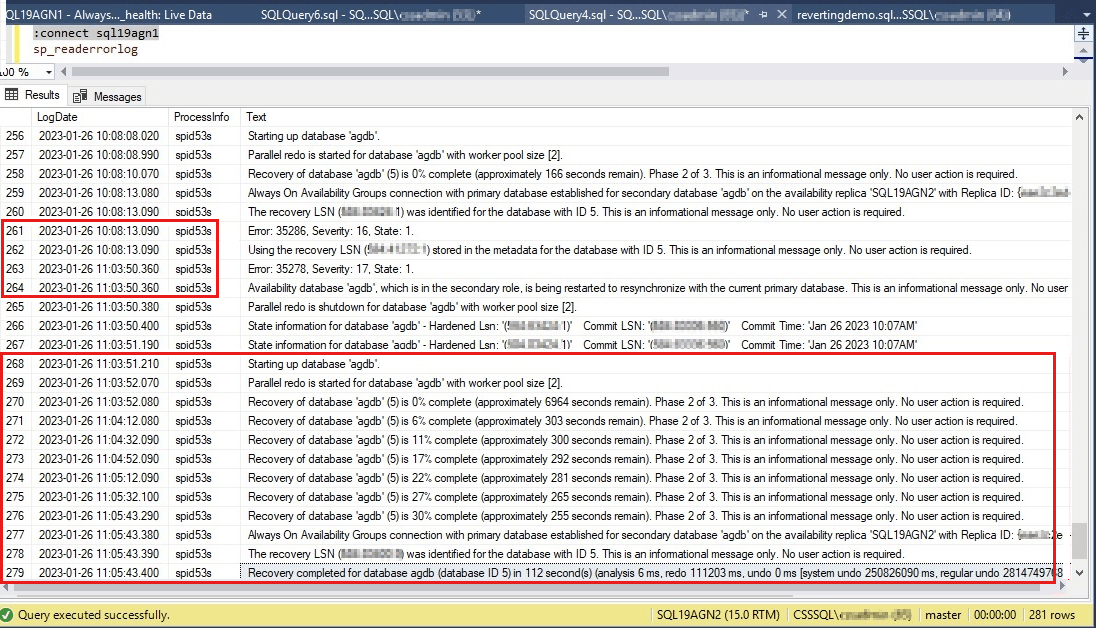Open the zoom percentage dropdown
This screenshot has height=628, width=1096.
pos(46,71)
